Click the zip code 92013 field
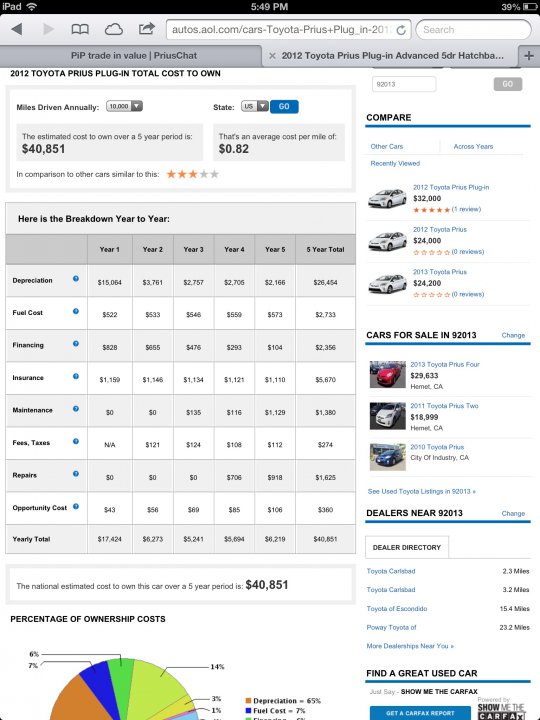 click(x=404, y=84)
